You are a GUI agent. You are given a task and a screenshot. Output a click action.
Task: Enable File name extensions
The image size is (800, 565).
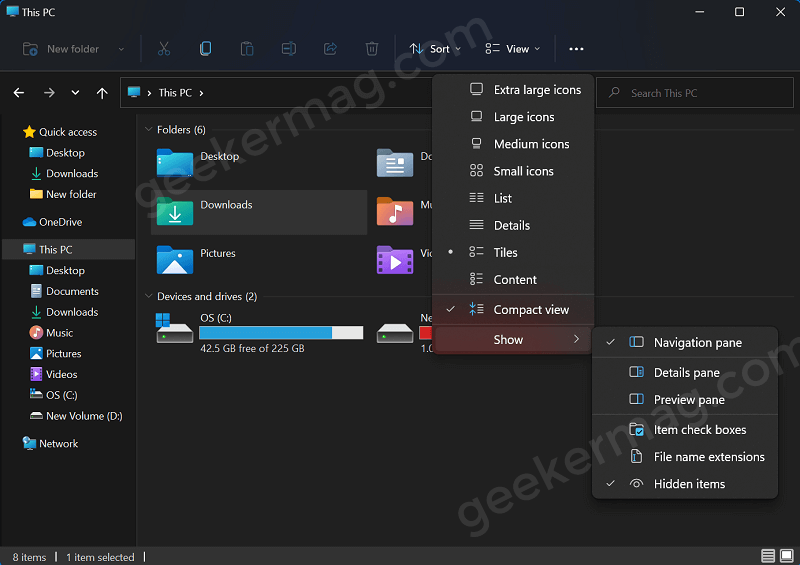coord(685,457)
